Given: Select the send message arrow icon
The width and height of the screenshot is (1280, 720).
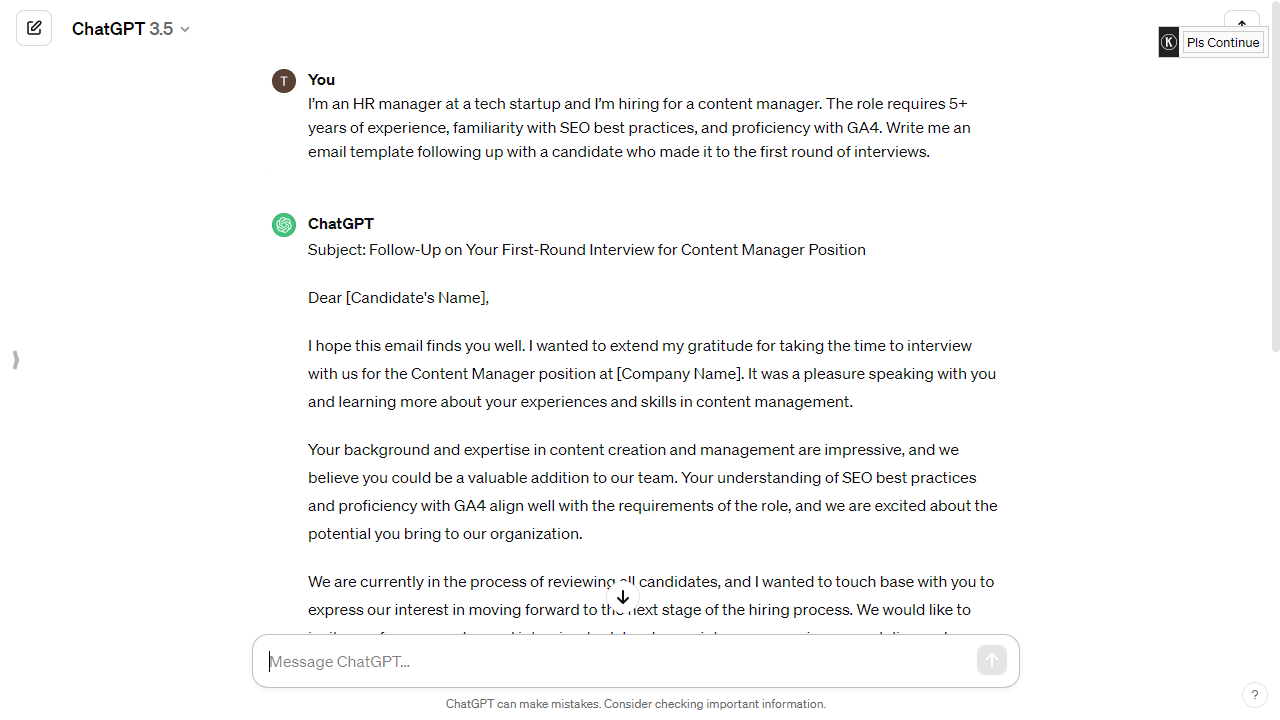Looking at the screenshot, I should tap(991, 660).
